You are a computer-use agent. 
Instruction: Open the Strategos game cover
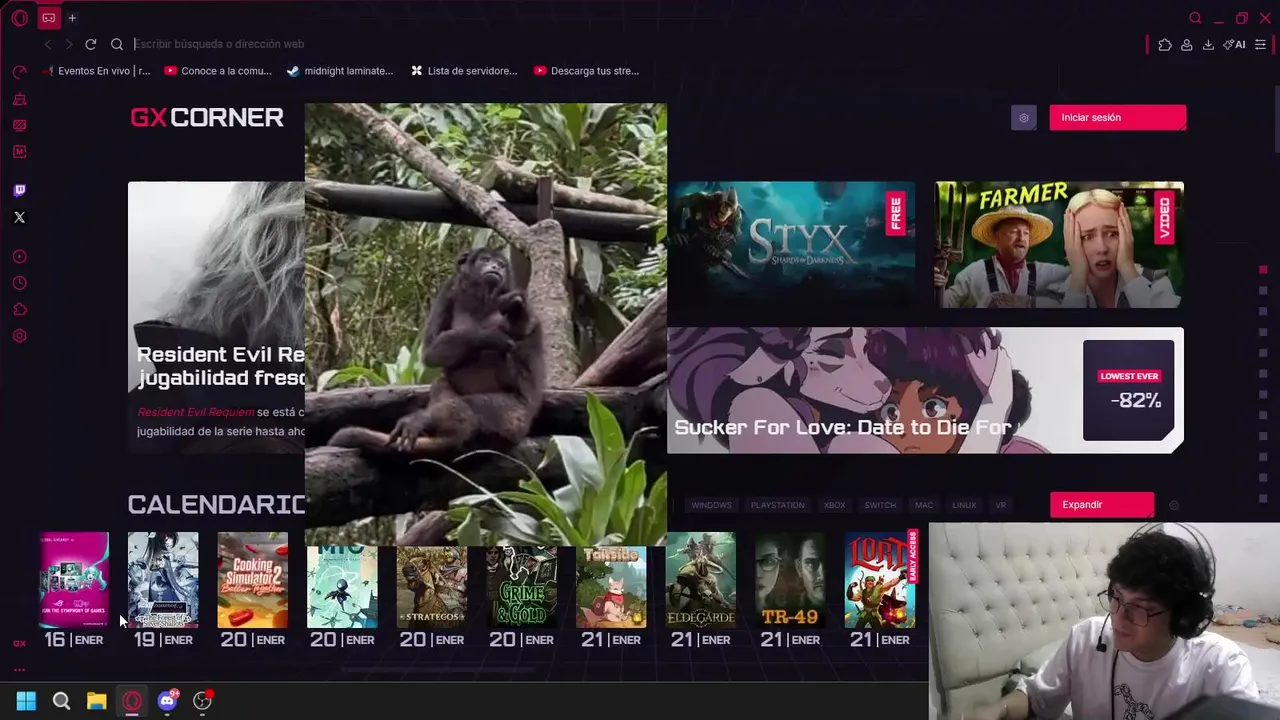tap(432, 587)
